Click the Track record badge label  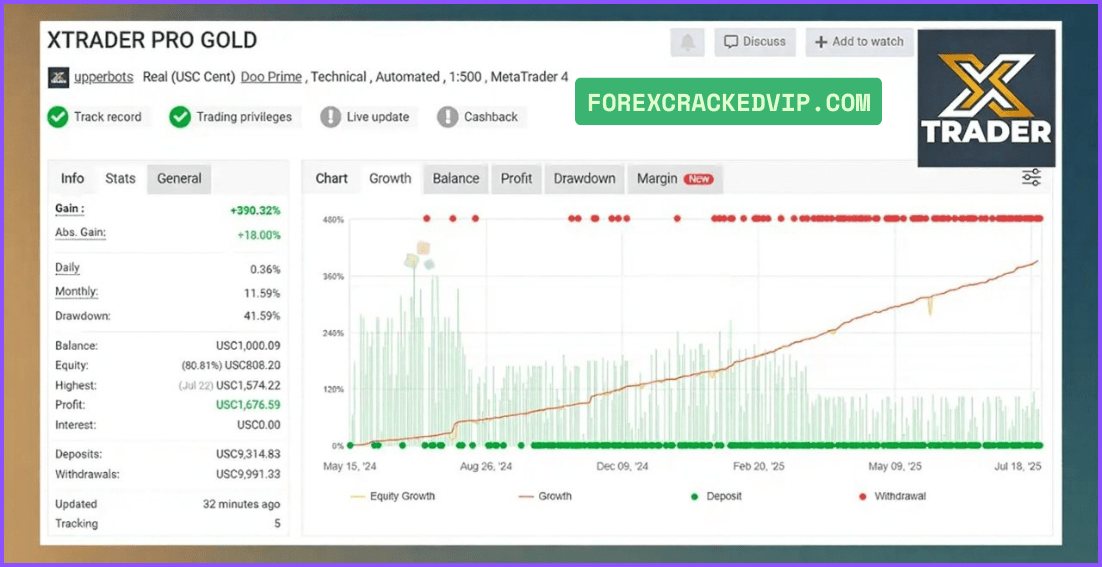point(108,117)
